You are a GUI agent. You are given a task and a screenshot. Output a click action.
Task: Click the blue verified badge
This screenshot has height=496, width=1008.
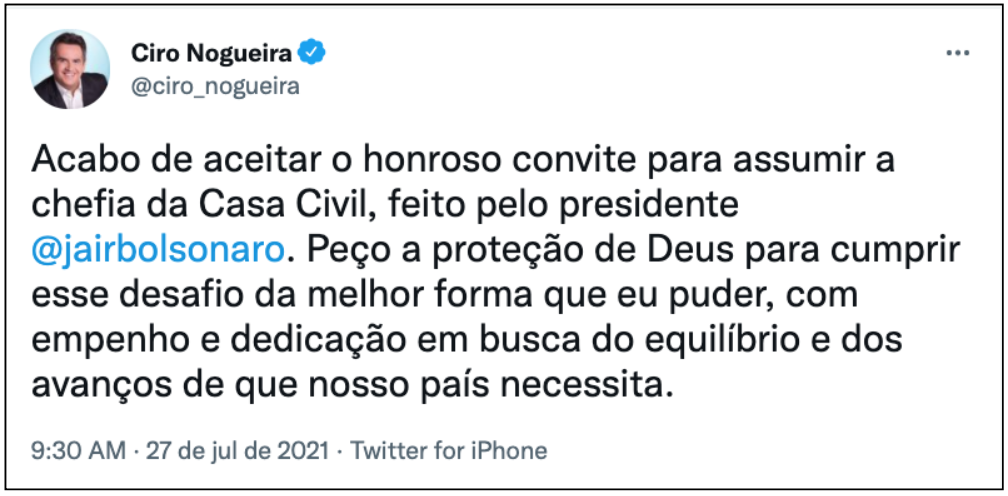(311, 51)
